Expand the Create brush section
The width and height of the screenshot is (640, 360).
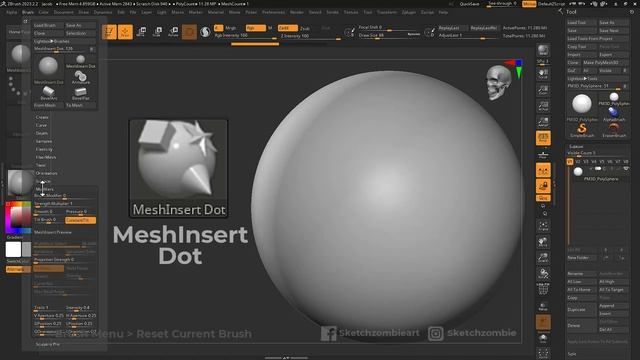click(x=42, y=117)
